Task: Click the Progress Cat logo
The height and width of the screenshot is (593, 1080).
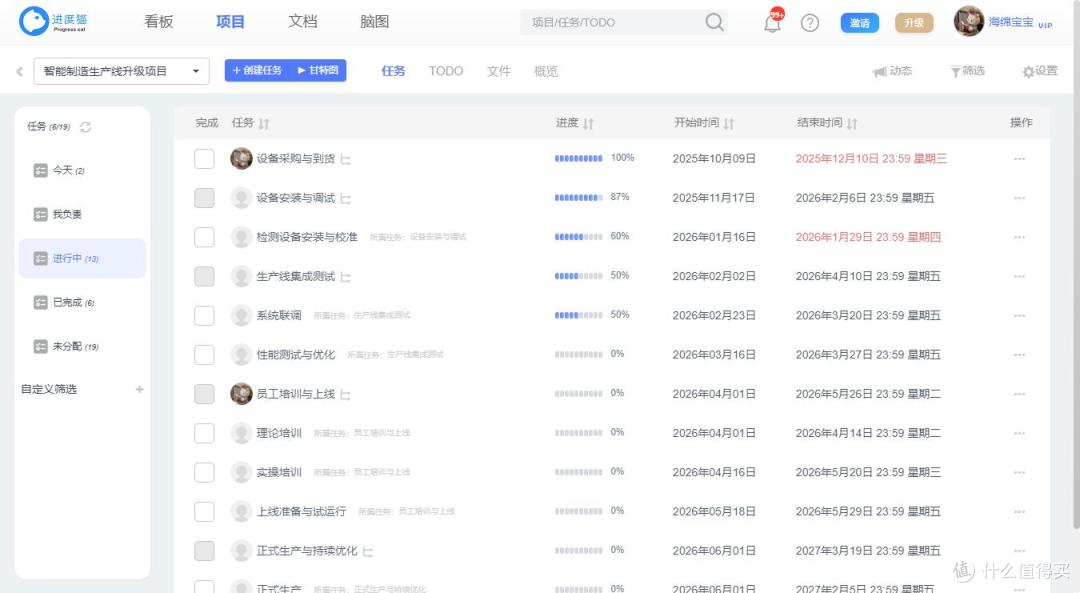Action: [x=53, y=21]
